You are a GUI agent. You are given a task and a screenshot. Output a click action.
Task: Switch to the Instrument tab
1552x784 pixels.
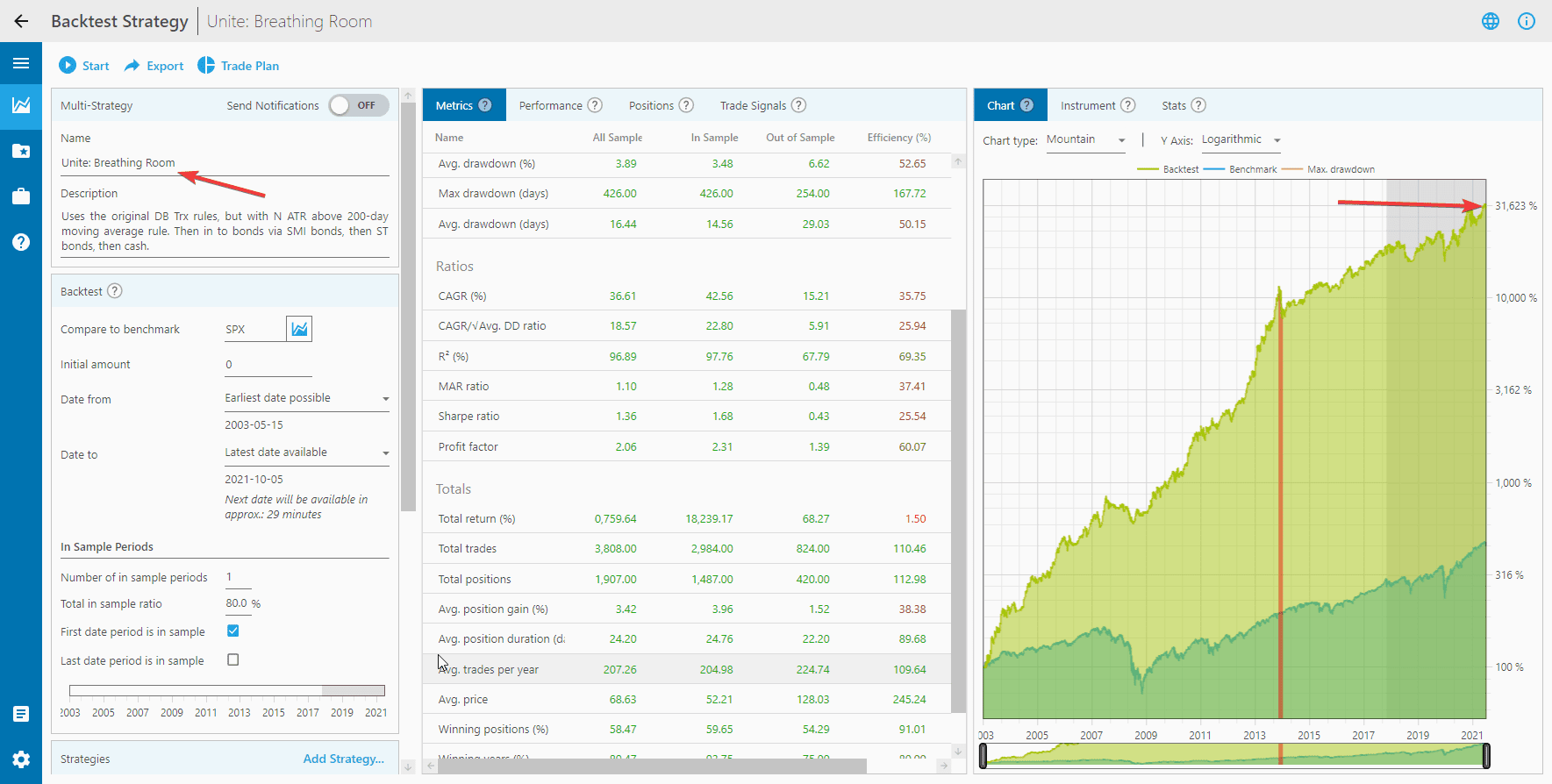tap(1088, 105)
